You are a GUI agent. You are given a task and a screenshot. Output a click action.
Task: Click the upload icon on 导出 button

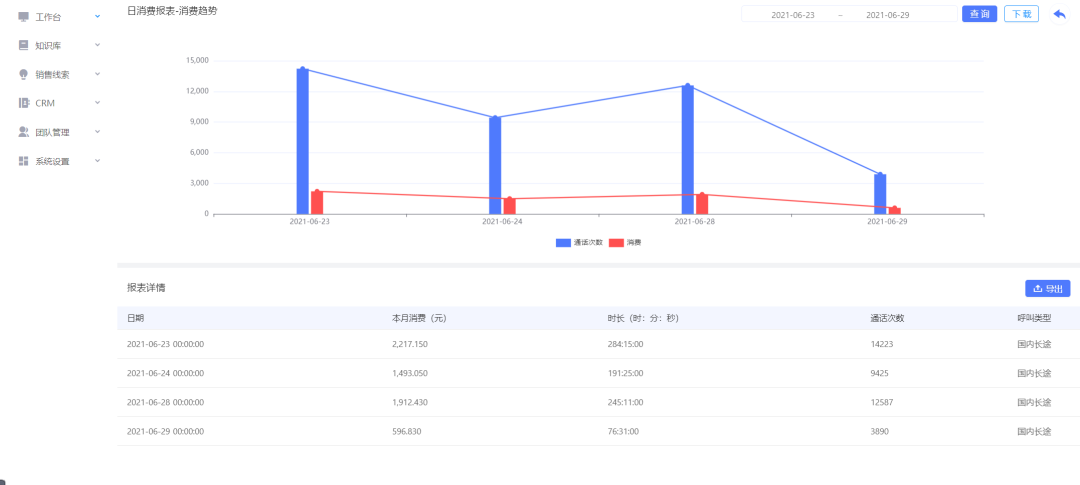coord(1037,289)
